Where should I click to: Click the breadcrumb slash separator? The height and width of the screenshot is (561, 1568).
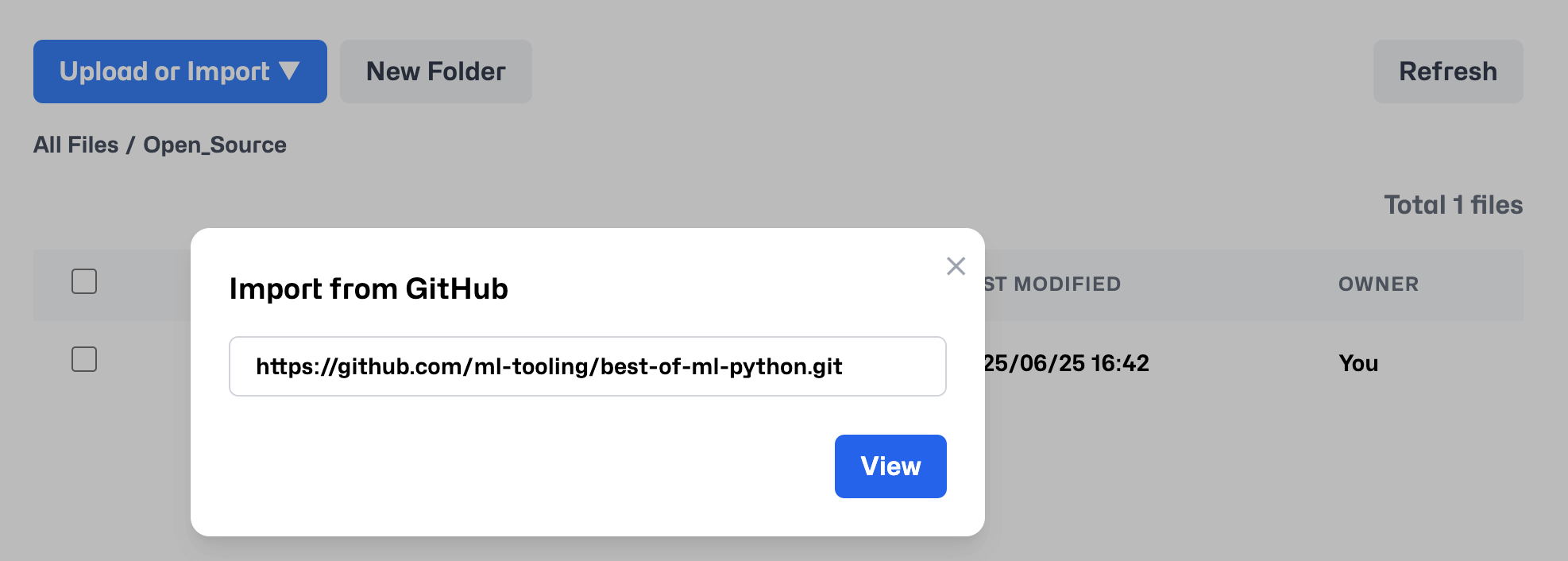130,145
